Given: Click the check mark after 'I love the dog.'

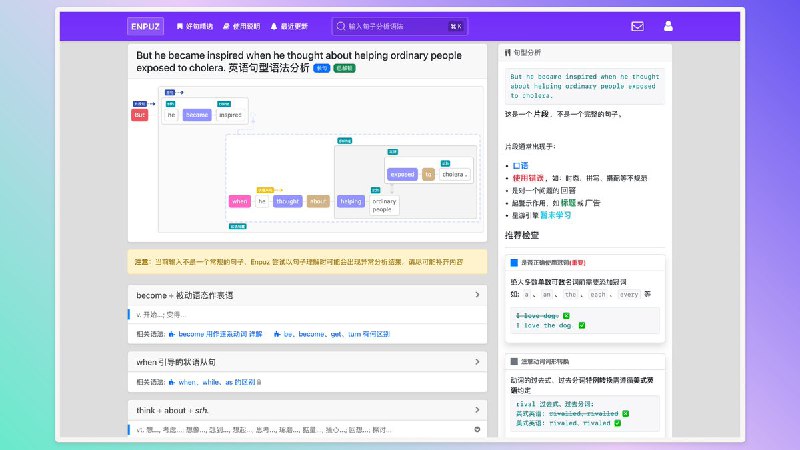Looking at the screenshot, I should pos(582,325).
